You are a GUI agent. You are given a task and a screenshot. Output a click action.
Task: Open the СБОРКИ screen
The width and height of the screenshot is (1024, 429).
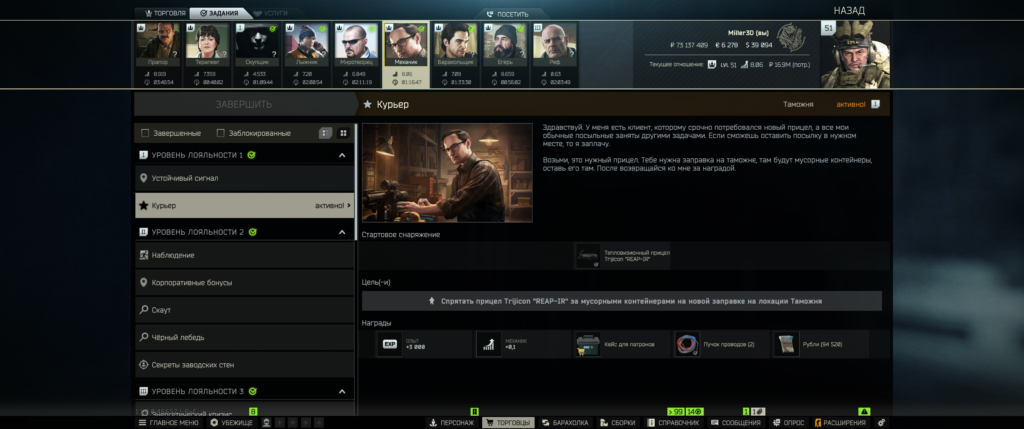click(618, 423)
